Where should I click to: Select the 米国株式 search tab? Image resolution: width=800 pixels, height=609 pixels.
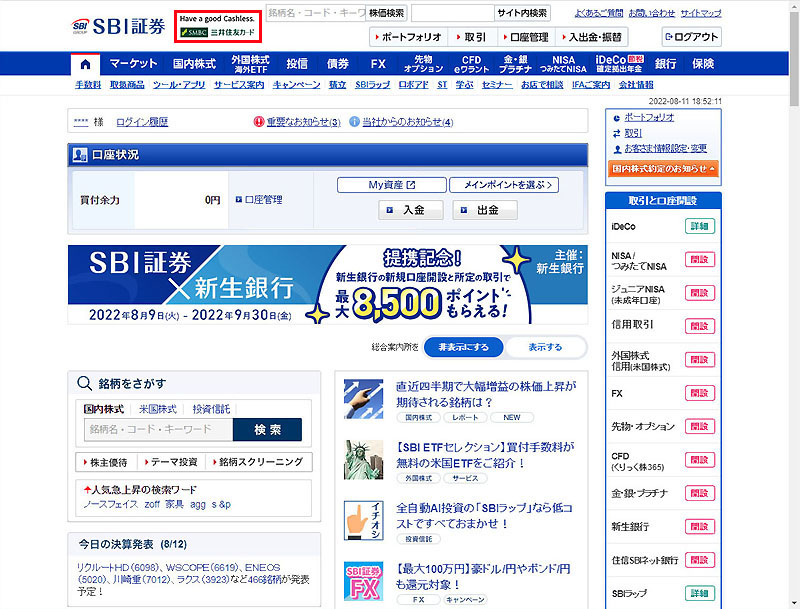(158, 409)
